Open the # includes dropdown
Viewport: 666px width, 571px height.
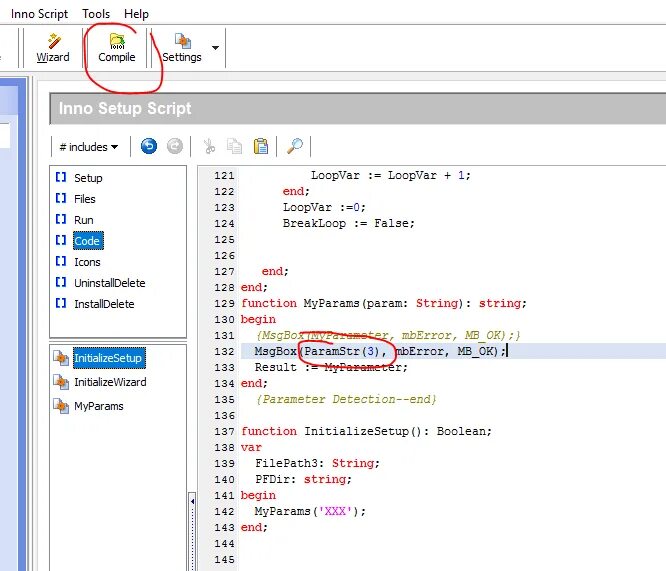pyautogui.click(x=89, y=147)
